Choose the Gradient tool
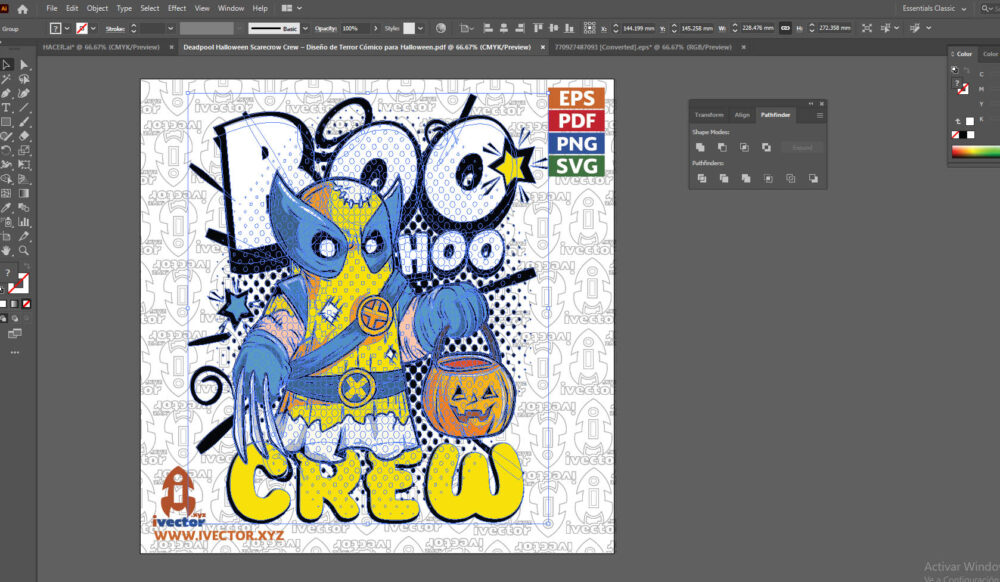Image resolution: width=1000 pixels, height=582 pixels. click(24, 193)
